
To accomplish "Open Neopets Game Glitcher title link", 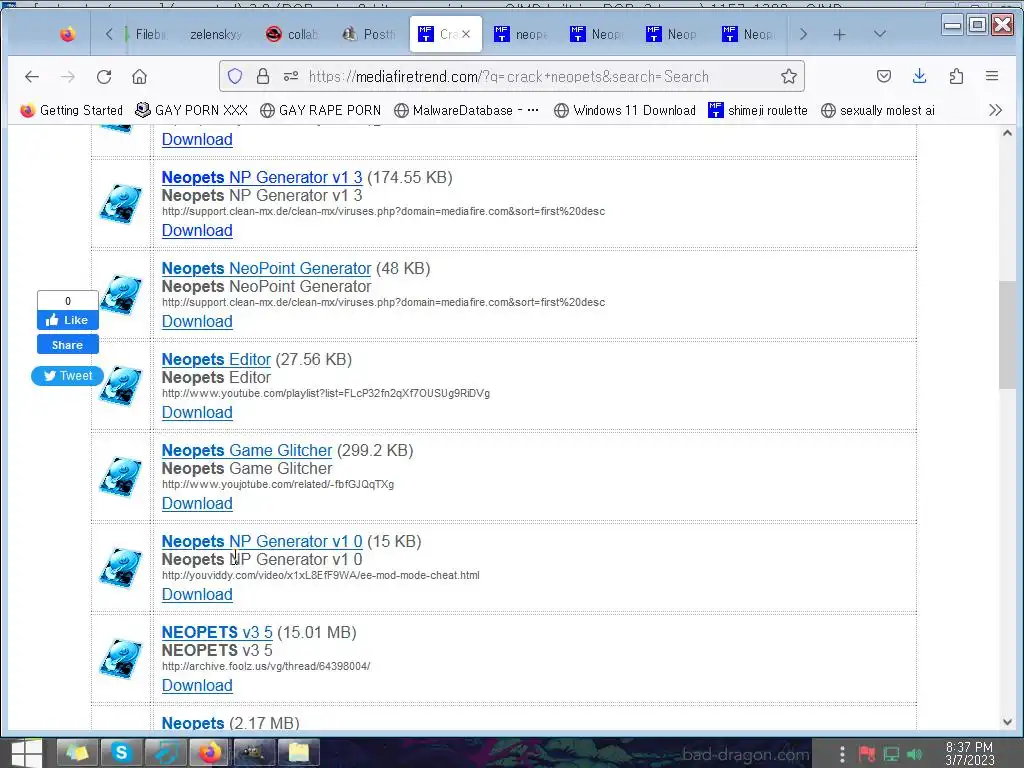I will [x=247, y=451].
